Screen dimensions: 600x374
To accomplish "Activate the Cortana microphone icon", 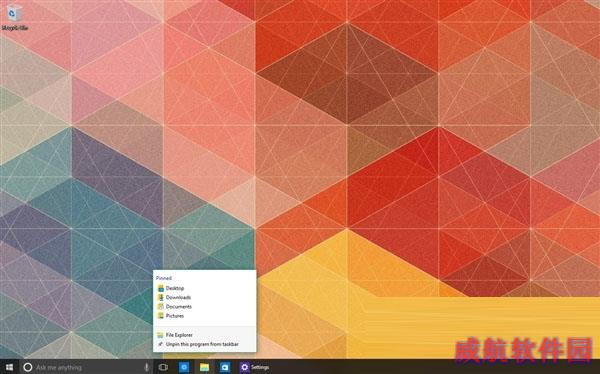I will click(146, 367).
